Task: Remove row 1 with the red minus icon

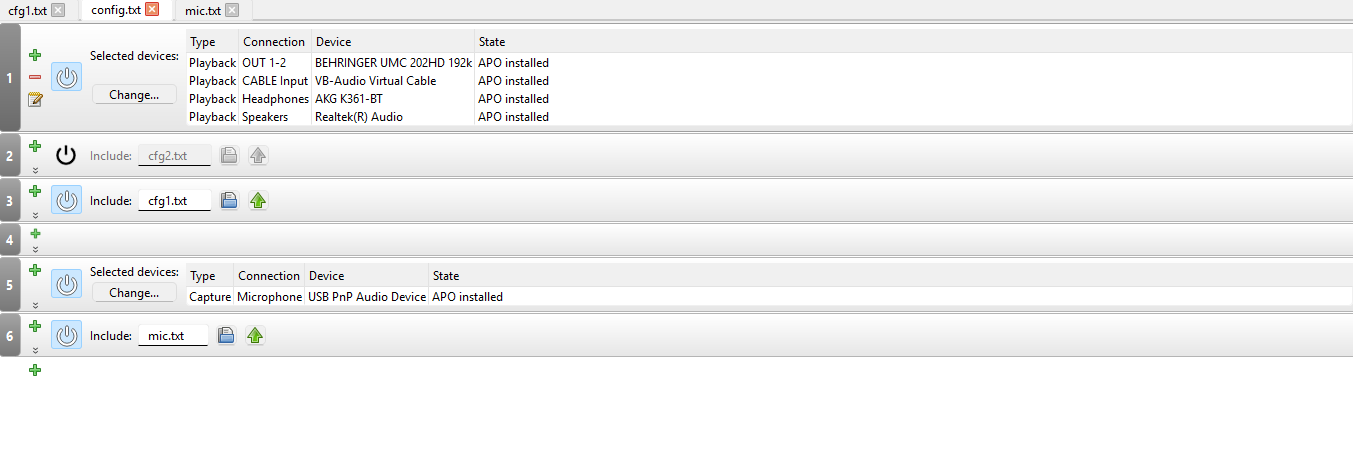Action: [35, 77]
